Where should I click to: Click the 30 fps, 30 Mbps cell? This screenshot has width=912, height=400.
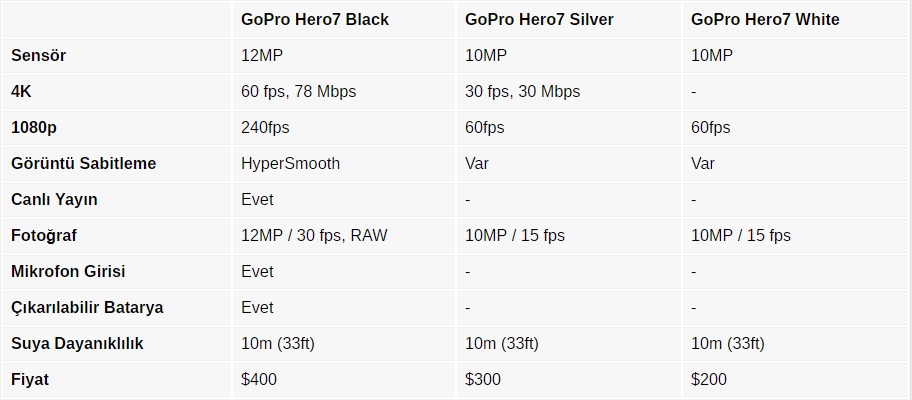point(568,92)
